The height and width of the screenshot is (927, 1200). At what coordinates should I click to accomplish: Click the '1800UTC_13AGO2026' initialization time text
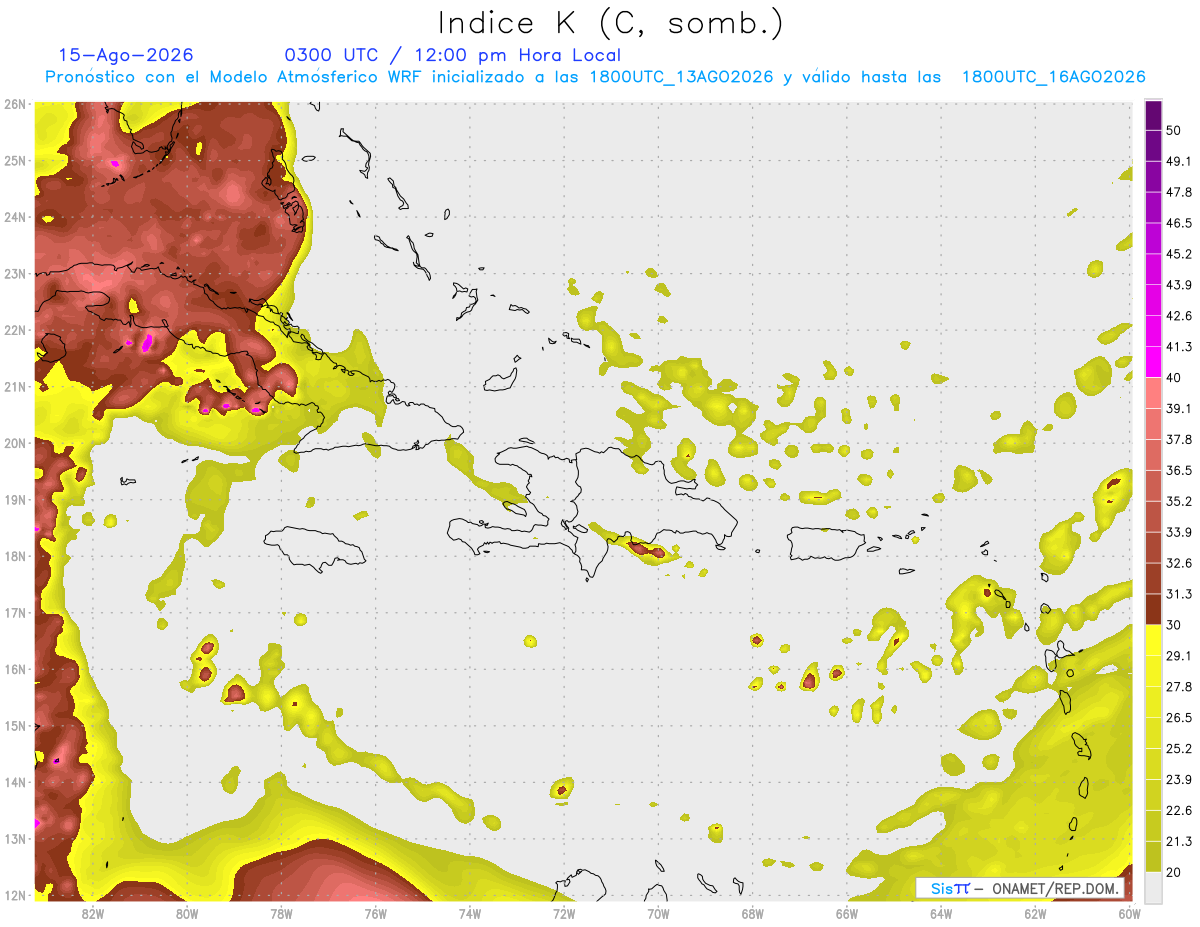click(682, 77)
